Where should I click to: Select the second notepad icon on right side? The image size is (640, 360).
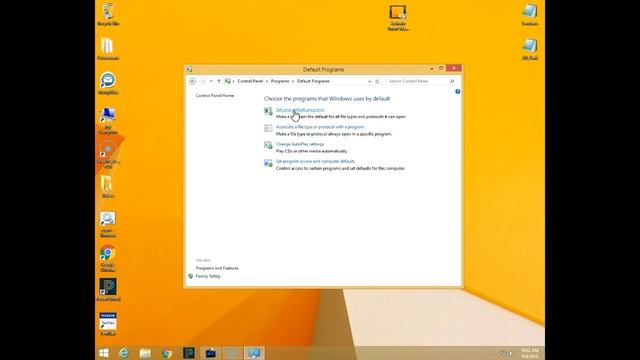[x=530, y=49]
